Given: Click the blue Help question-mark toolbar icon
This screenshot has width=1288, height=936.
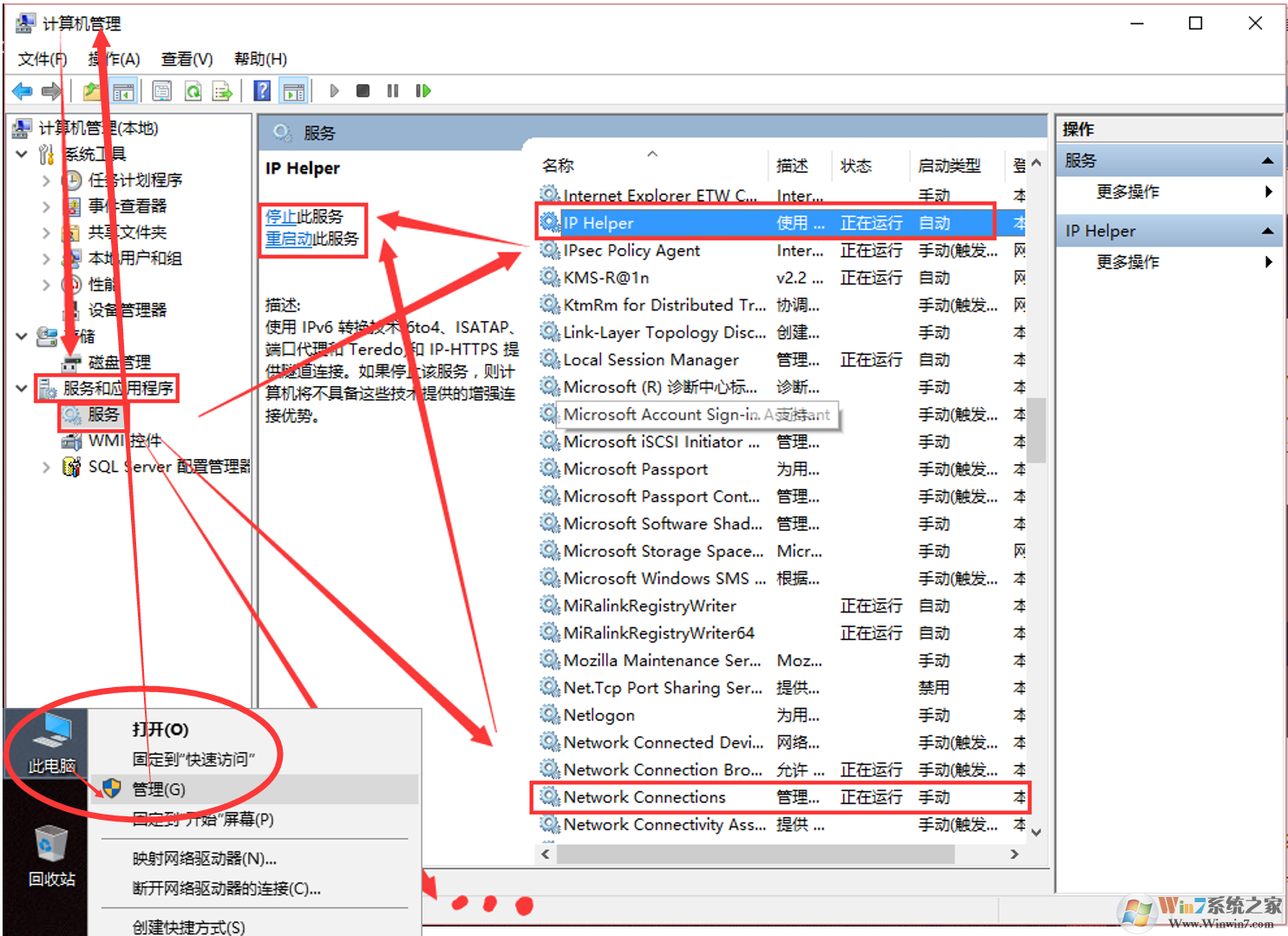Looking at the screenshot, I should 262,91.
